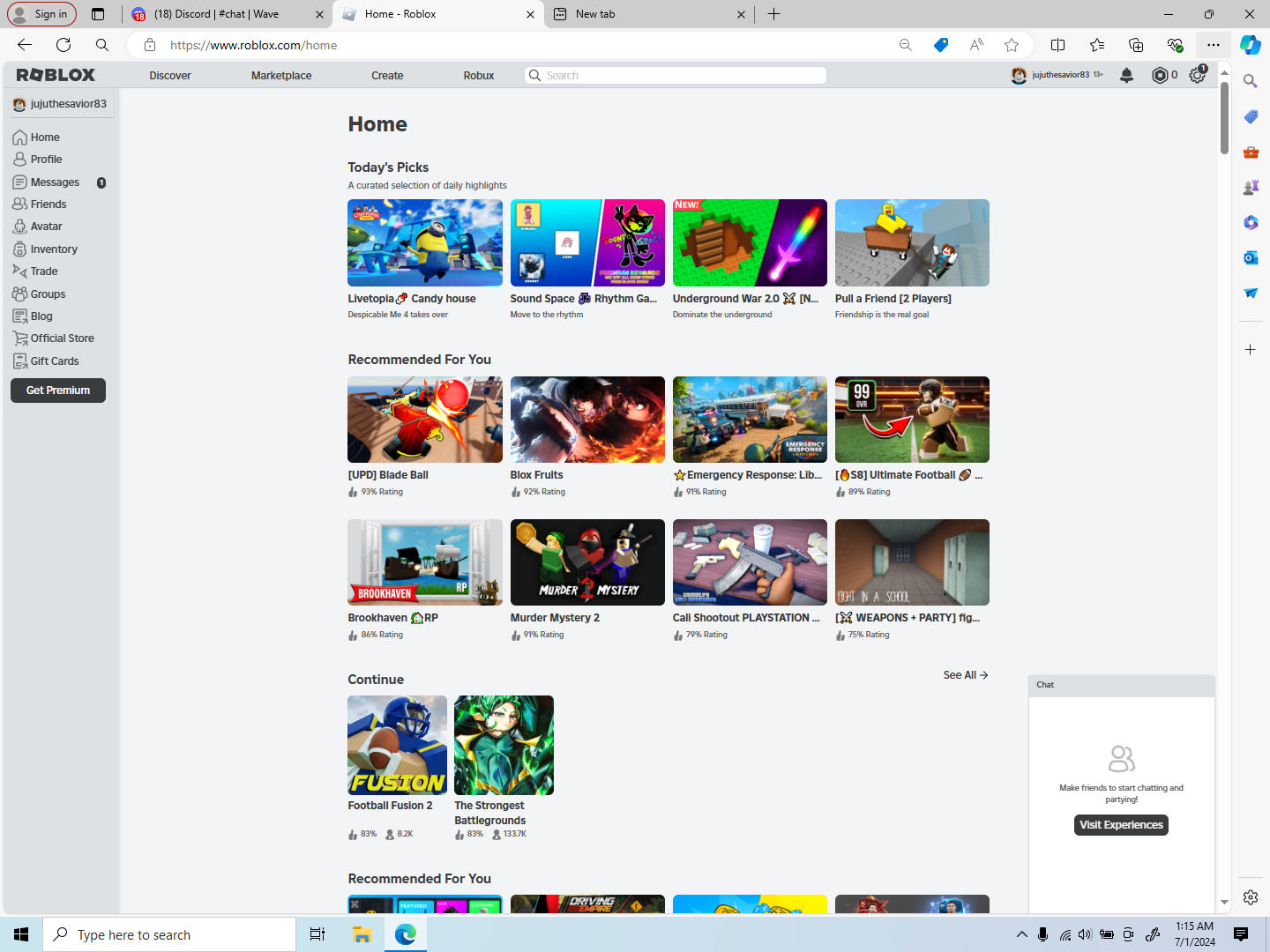Open the Edge split screen icon
Viewport: 1270px width, 952px height.
[x=1058, y=45]
